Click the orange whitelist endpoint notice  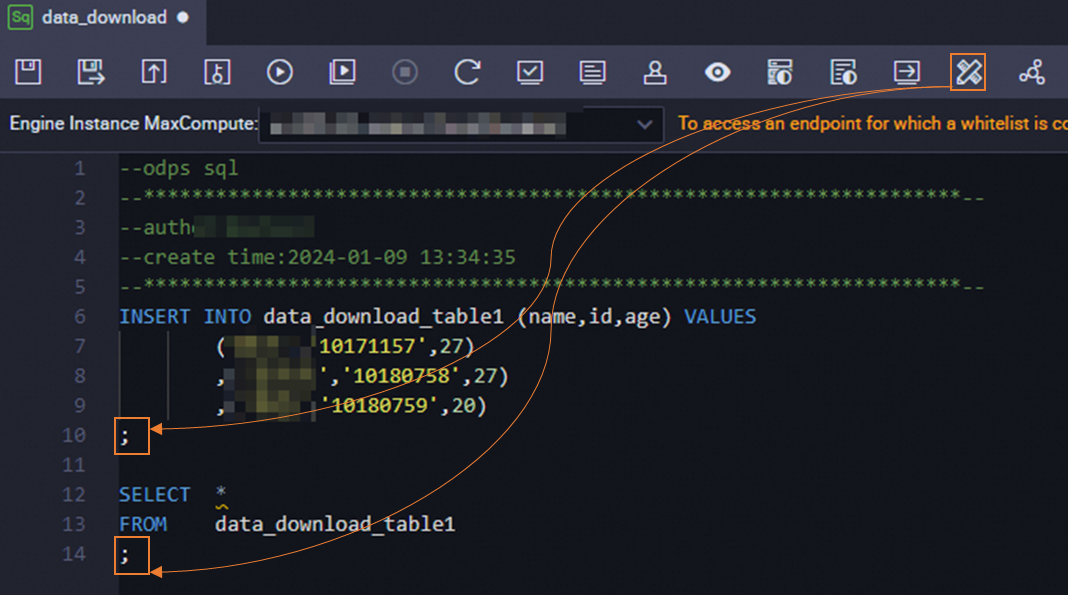pos(873,123)
